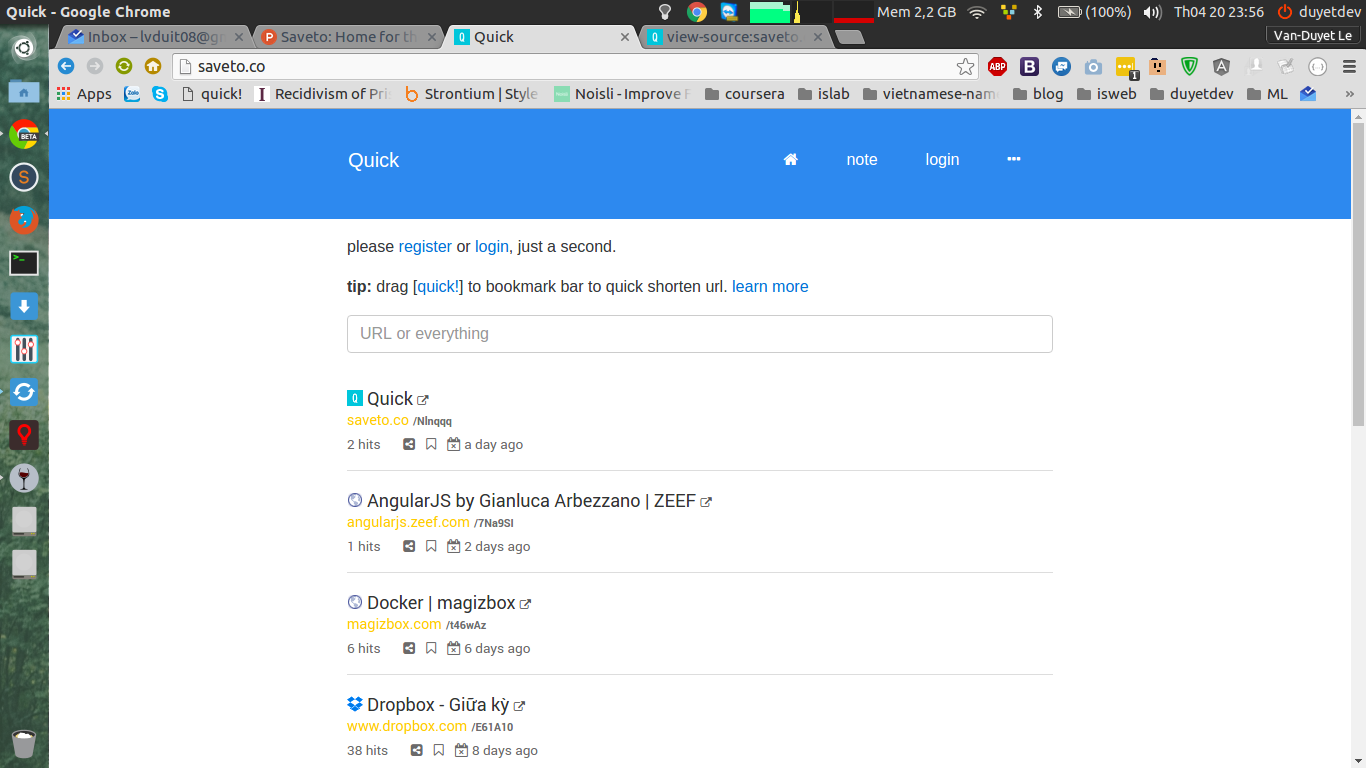Open the note page from navbar
Viewport: 1366px width, 768px height.
[862, 160]
